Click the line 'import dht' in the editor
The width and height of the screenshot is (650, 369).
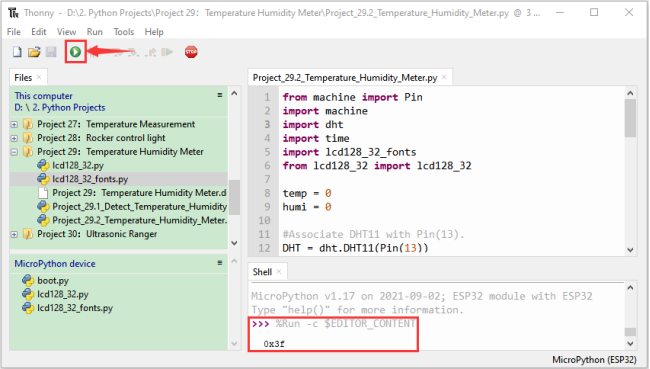click(313, 125)
